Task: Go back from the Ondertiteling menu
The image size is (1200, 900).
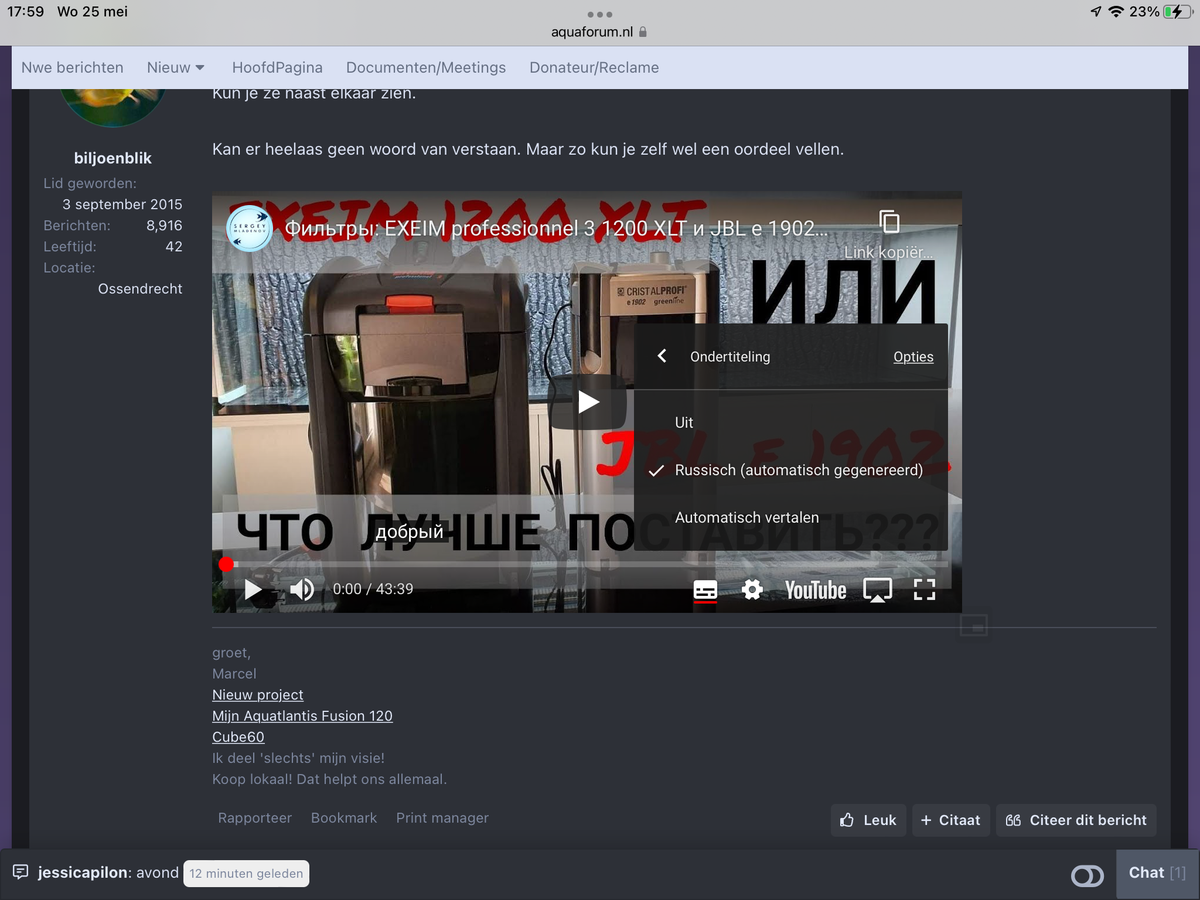Action: [662, 356]
